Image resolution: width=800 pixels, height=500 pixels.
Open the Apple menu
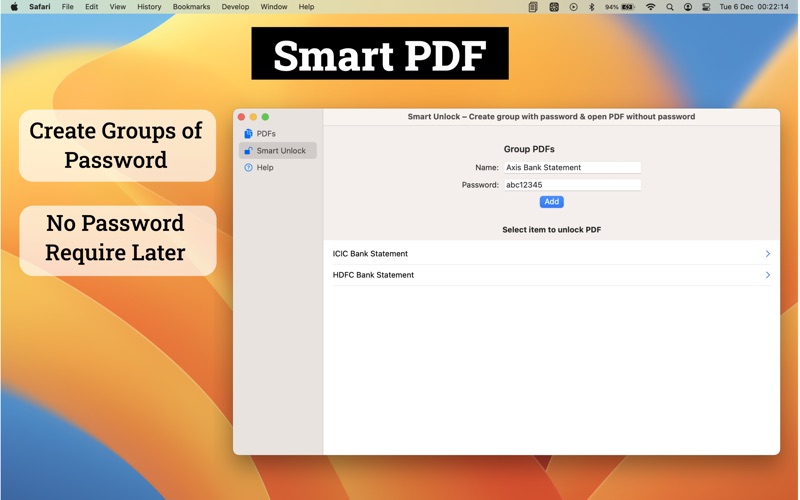14,7
